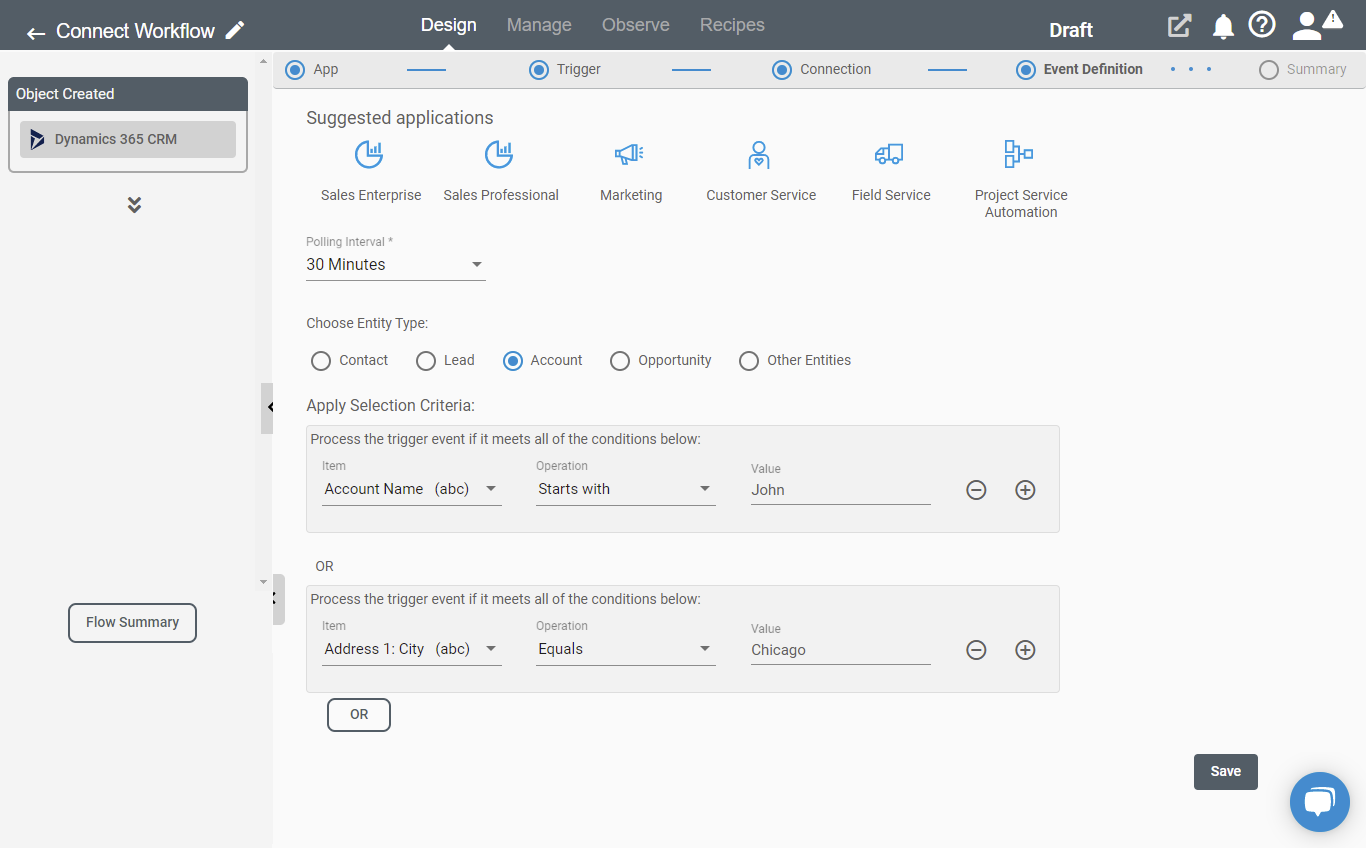1366x848 pixels.
Task: Expand the double chevron below Object Created
Action: [x=134, y=205]
